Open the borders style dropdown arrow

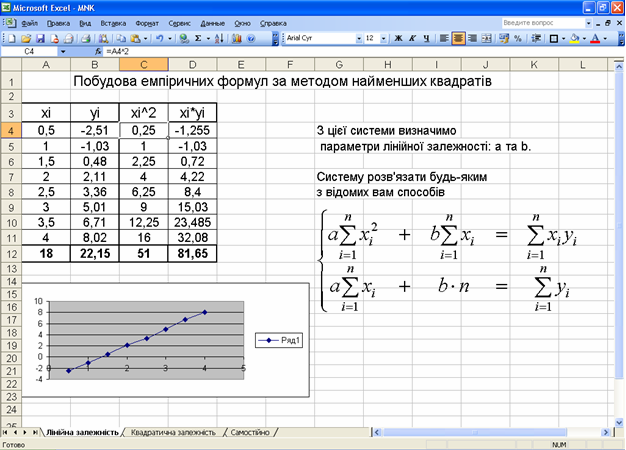[563, 38]
